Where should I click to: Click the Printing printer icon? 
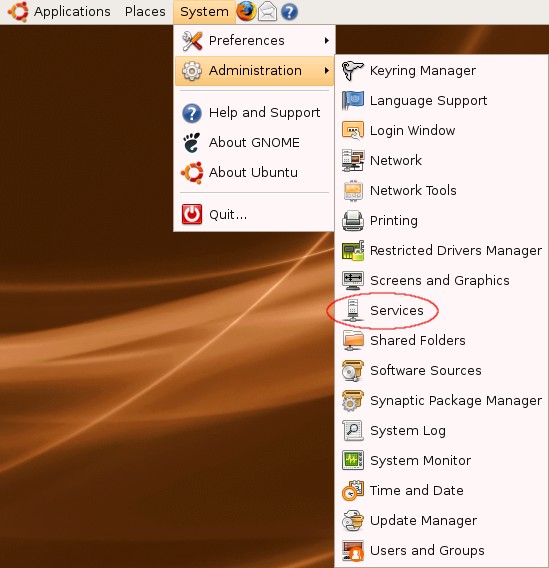tap(352, 221)
